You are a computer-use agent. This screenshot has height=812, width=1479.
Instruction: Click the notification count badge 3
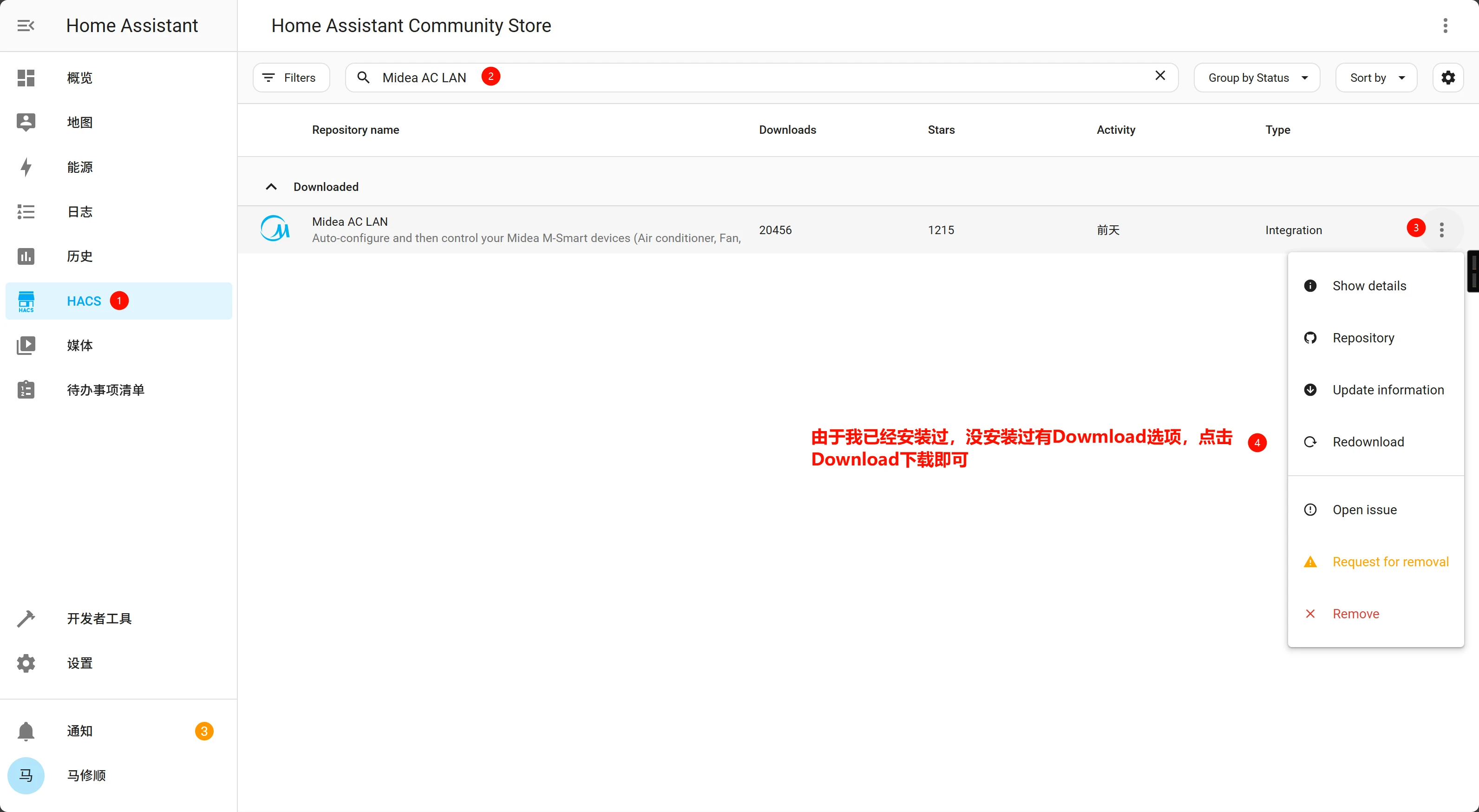pos(204,731)
